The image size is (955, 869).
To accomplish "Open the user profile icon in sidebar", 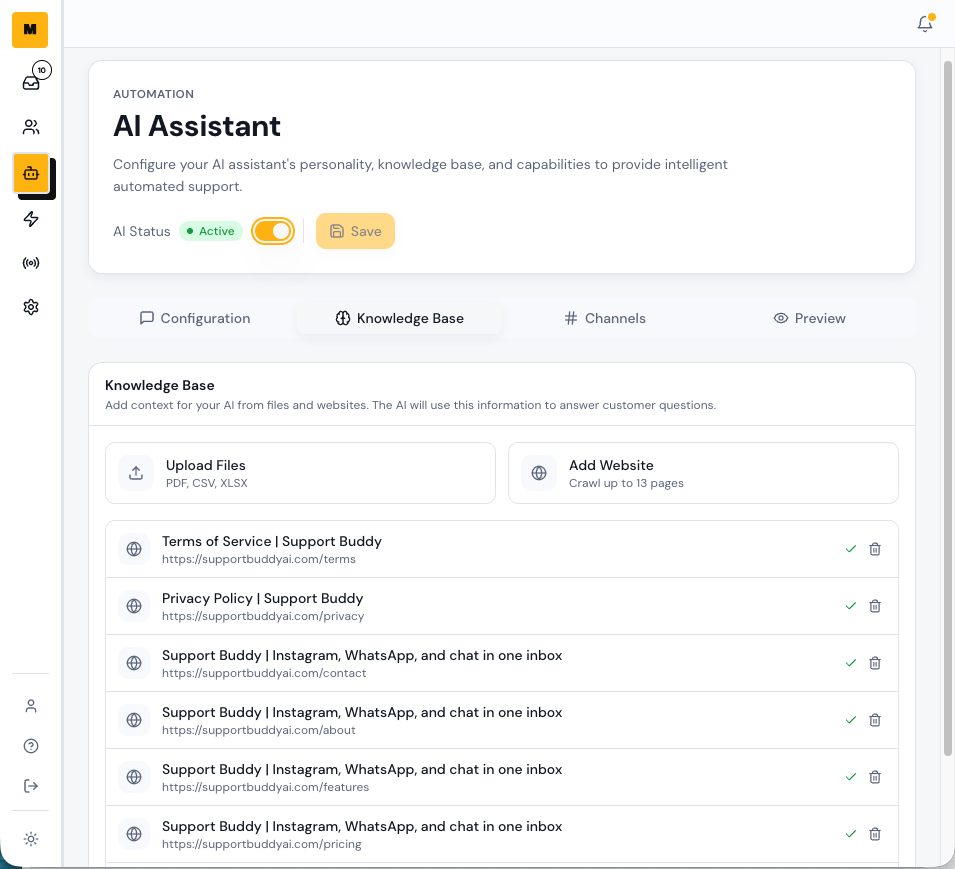I will point(31,706).
